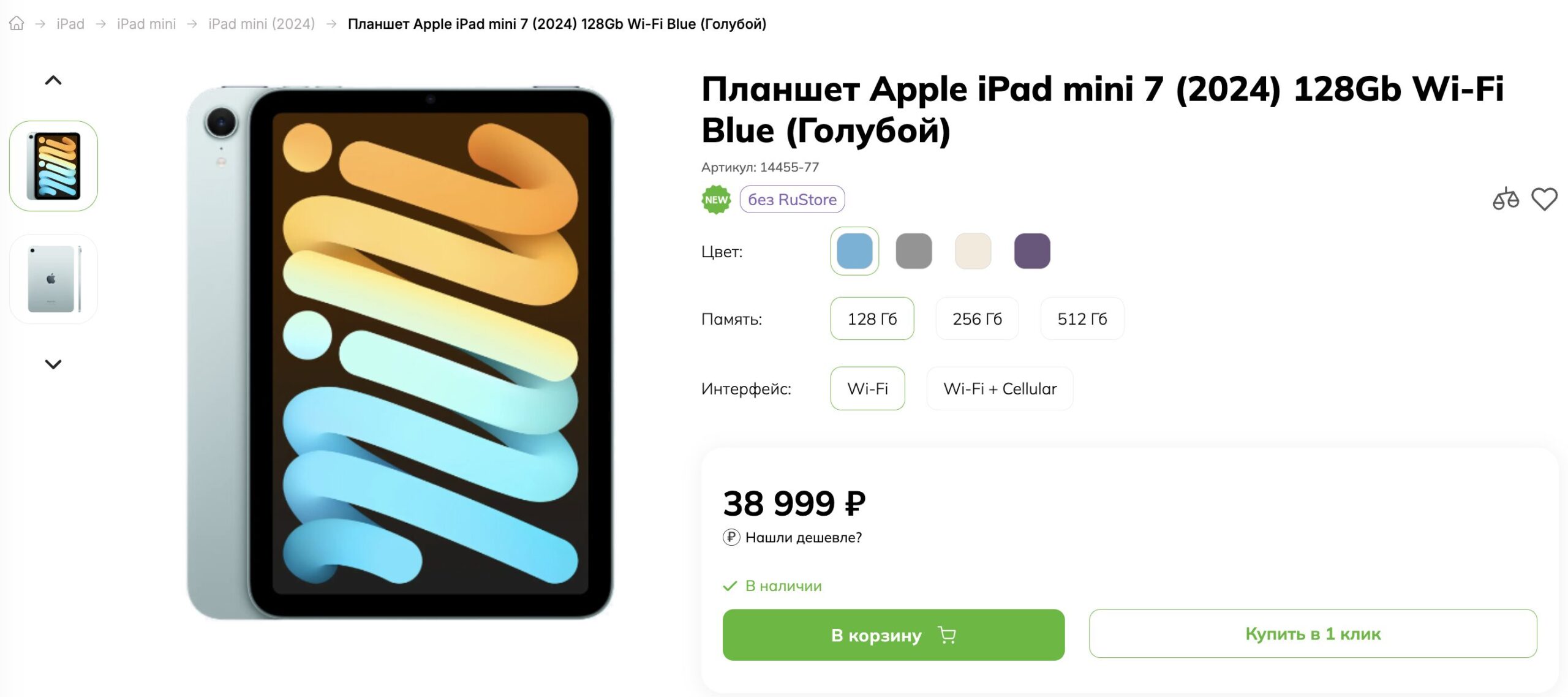This screenshot has height=697, width=1568.
Task: Click the up chevron above gallery thumbnails
Action: tap(54, 80)
